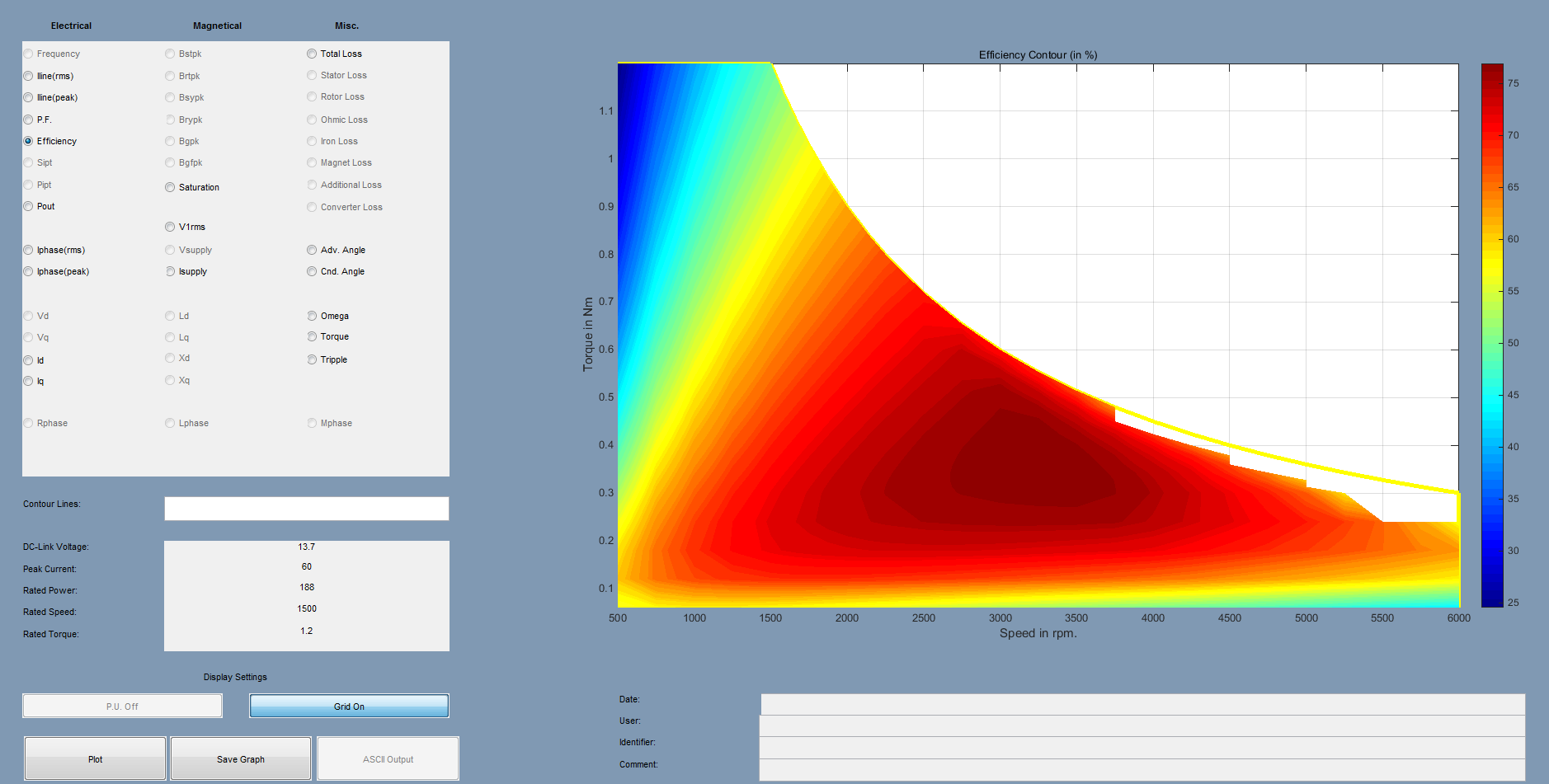This screenshot has width=1549, height=784.
Task: Click the Comment text field
Action: click(1142, 768)
